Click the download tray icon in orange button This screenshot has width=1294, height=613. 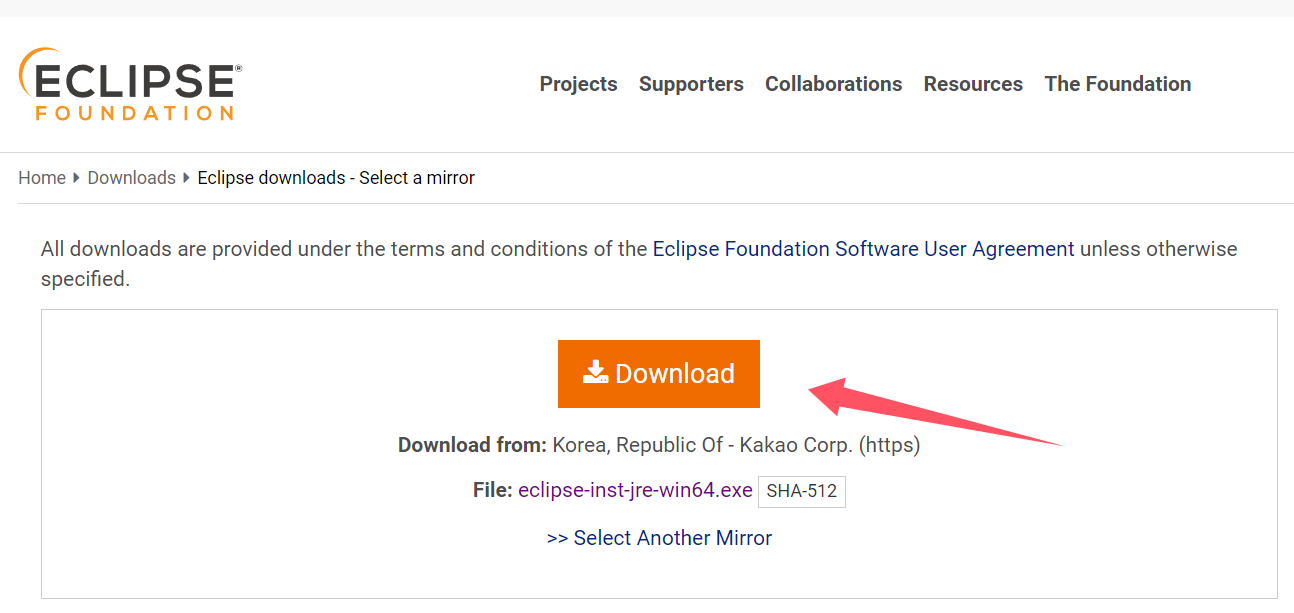click(x=596, y=373)
